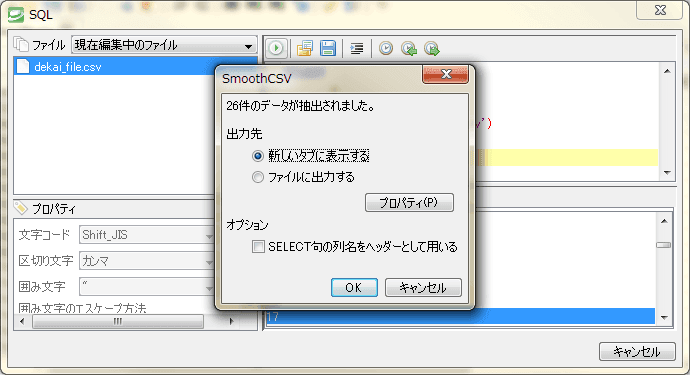Run the SQL query with play icon
The height and width of the screenshot is (375, 690).
pos(276,48)
